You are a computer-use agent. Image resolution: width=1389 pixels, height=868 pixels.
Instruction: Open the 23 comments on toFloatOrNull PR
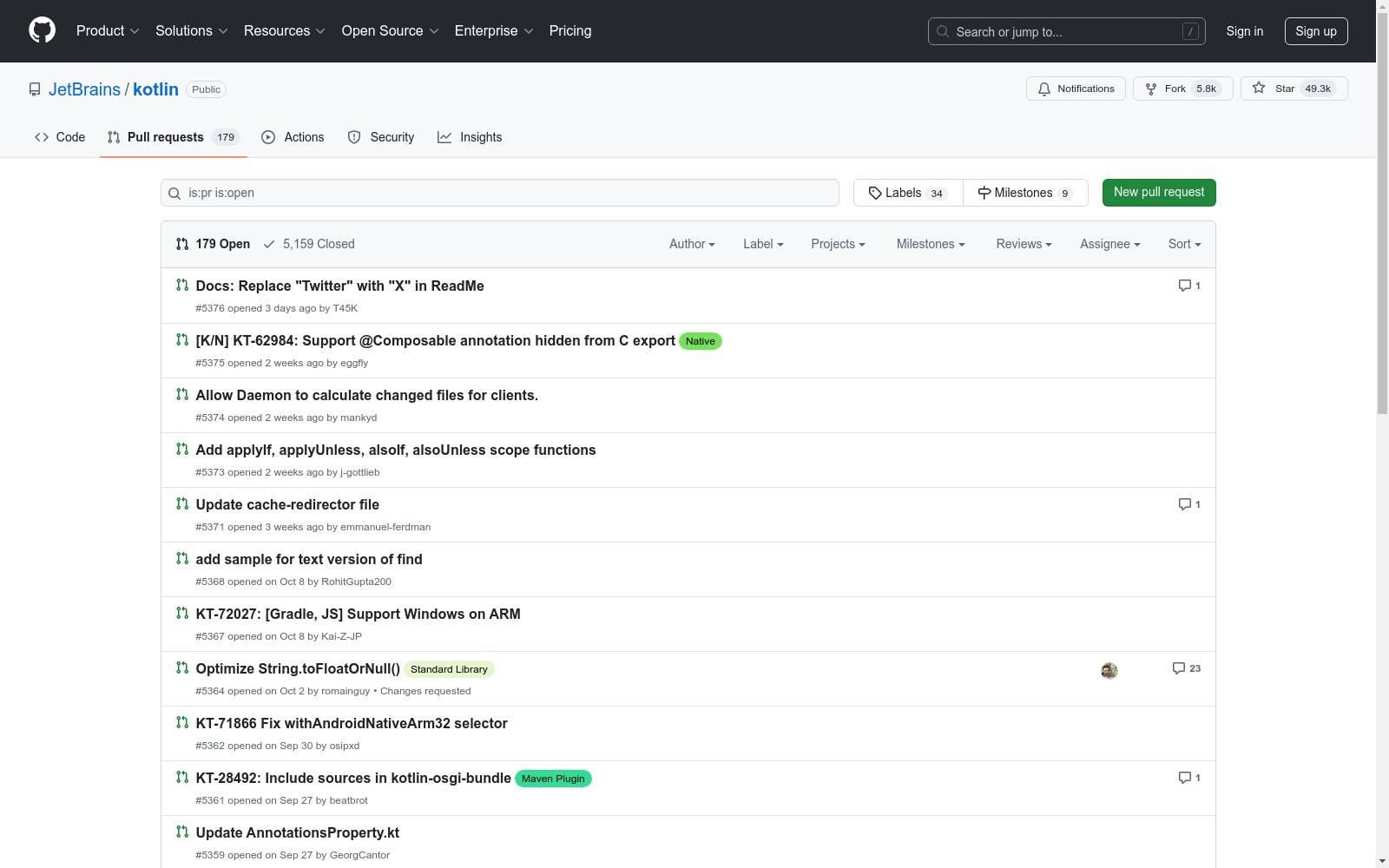[x=1187, y=668]
